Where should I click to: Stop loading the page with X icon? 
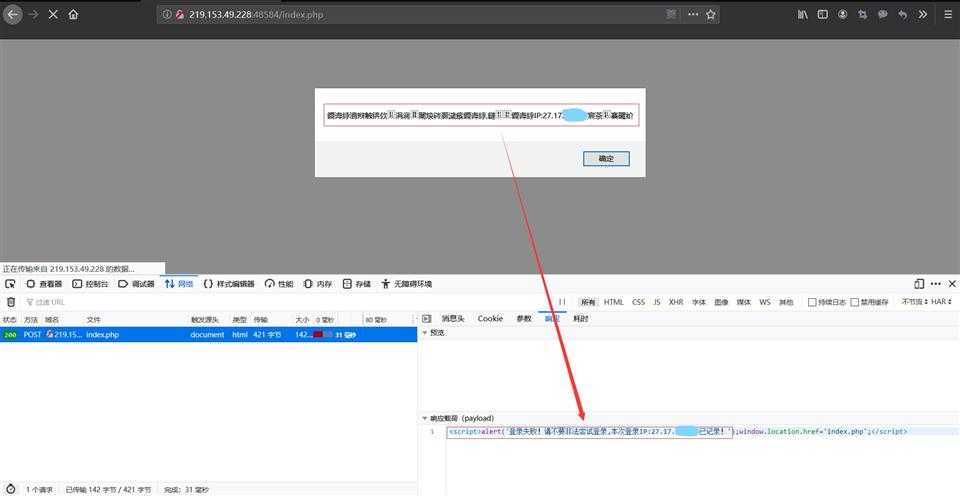point(53,14)
